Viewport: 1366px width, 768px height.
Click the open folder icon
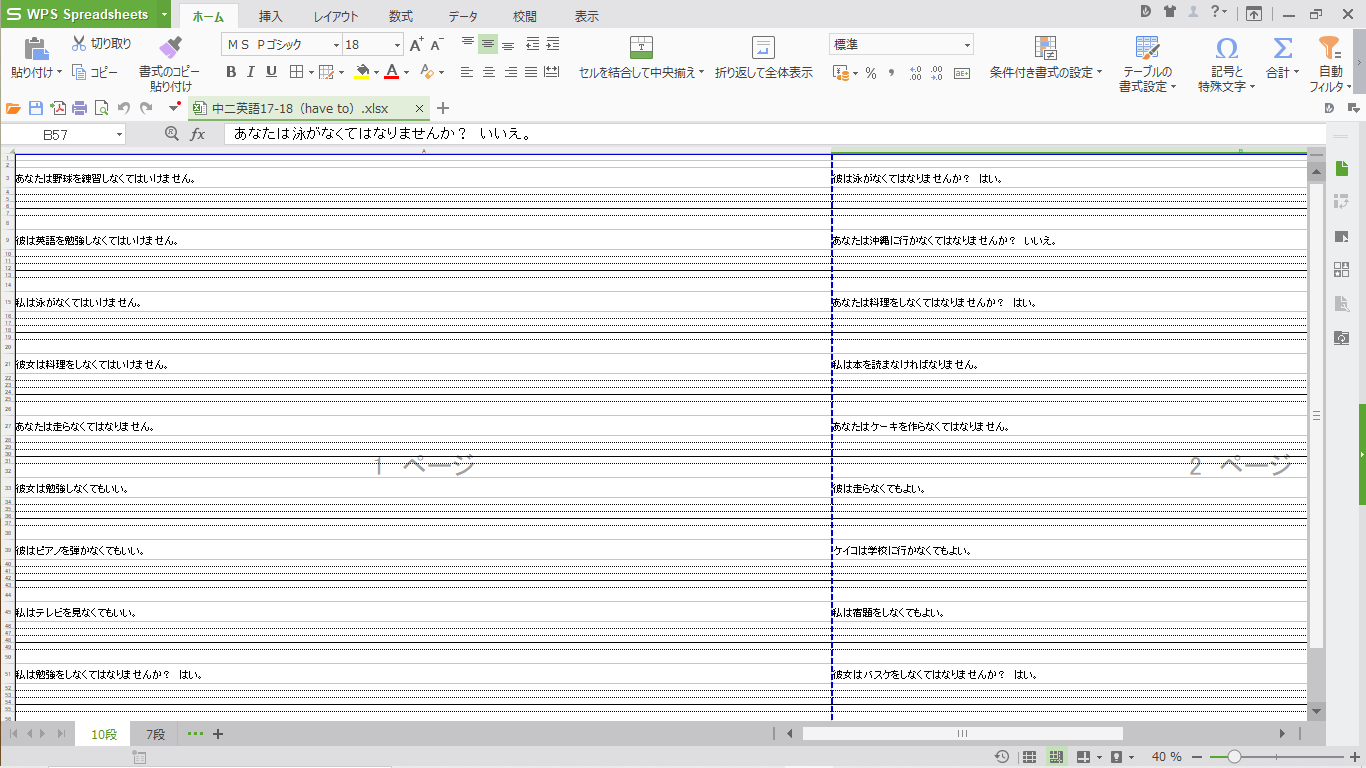pos(13,108)
